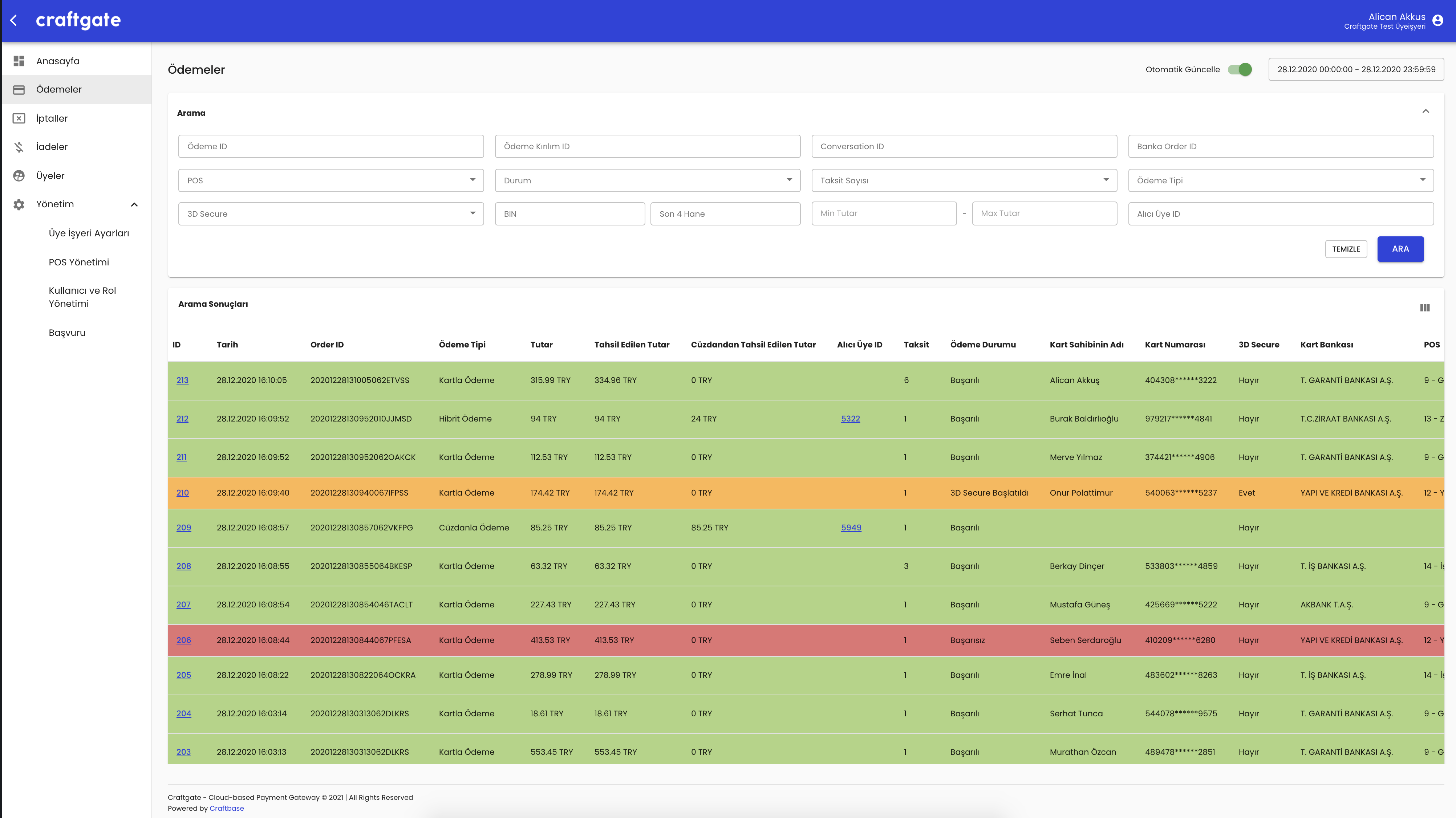Viewport: 1456px width, 818px height.
Task: Click the İadeler refund icon
Action: tap(19, 147)
